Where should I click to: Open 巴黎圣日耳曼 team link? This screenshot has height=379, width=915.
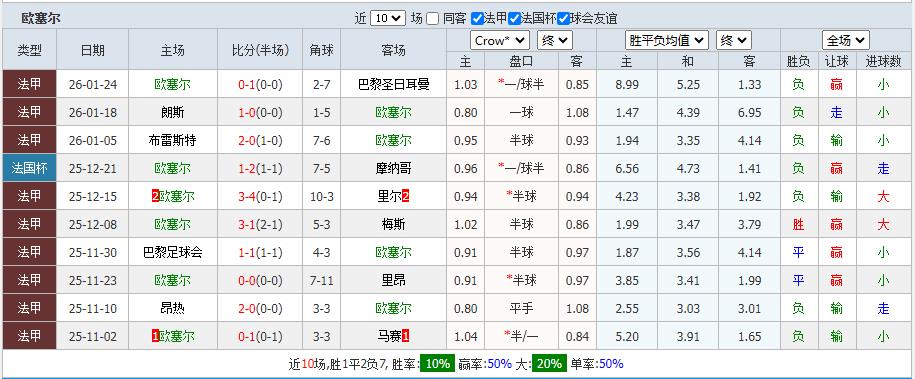click(x=394, y=85)
